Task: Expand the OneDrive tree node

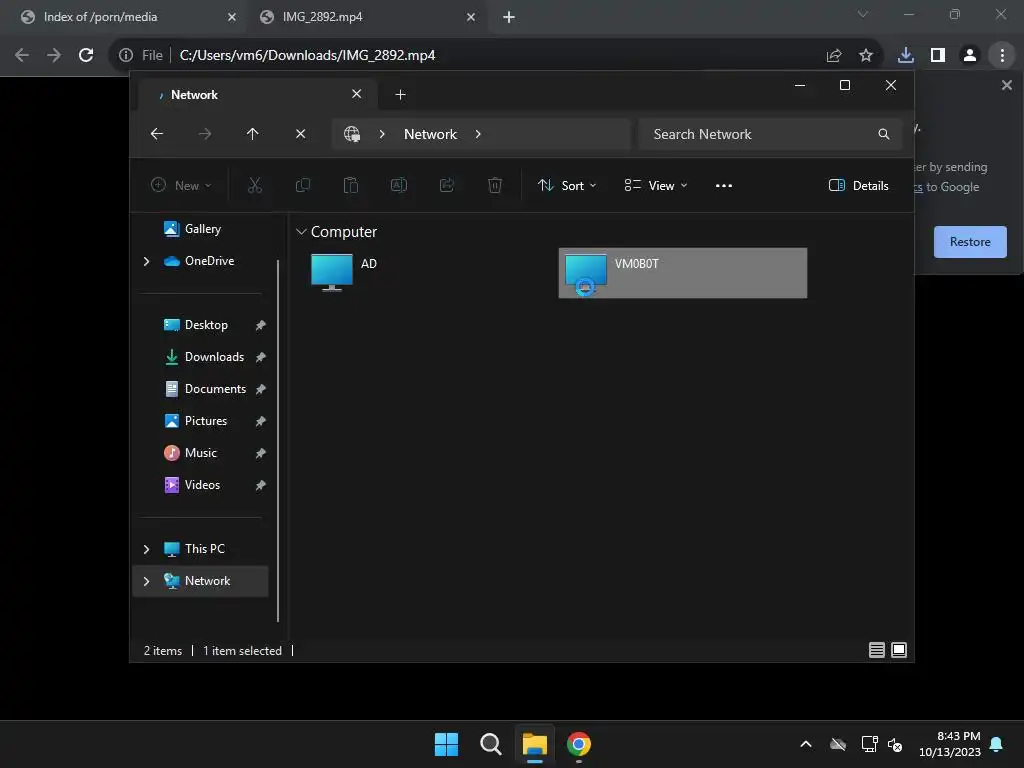Action: click(146, 261)
